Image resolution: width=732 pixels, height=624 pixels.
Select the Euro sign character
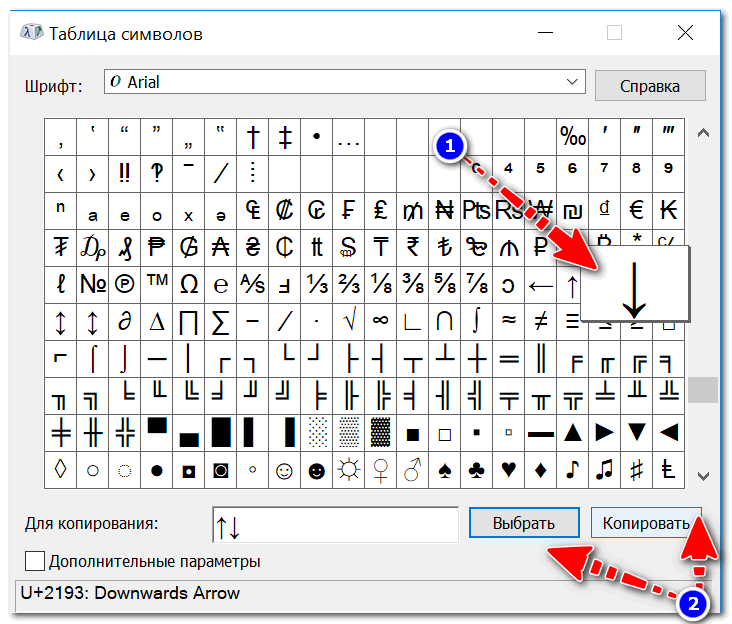click(636, 210)
